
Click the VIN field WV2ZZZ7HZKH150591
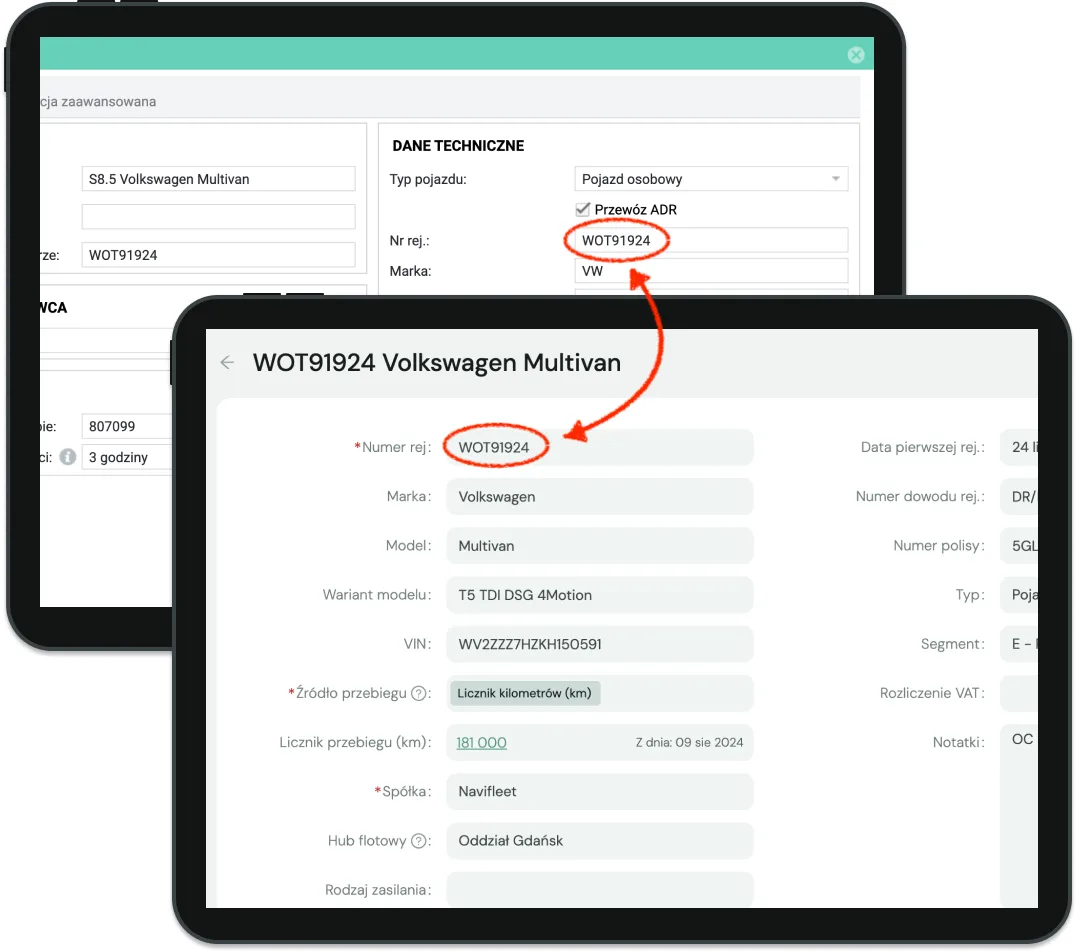coord(600,645)
